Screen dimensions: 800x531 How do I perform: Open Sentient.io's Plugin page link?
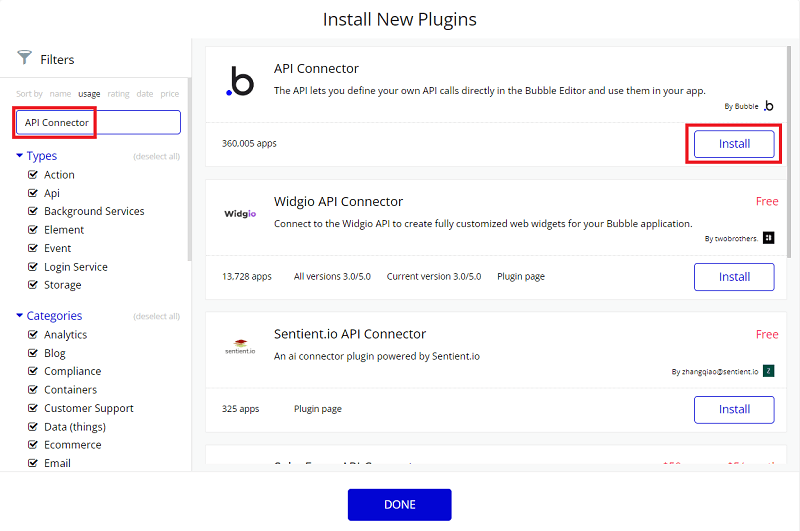[x=318, y=409]
